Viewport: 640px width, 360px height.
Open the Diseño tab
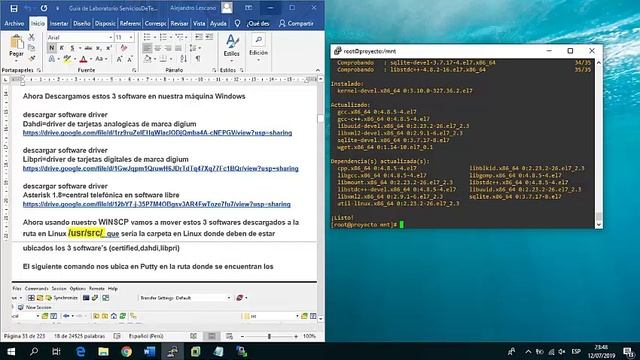pos(82,24)
